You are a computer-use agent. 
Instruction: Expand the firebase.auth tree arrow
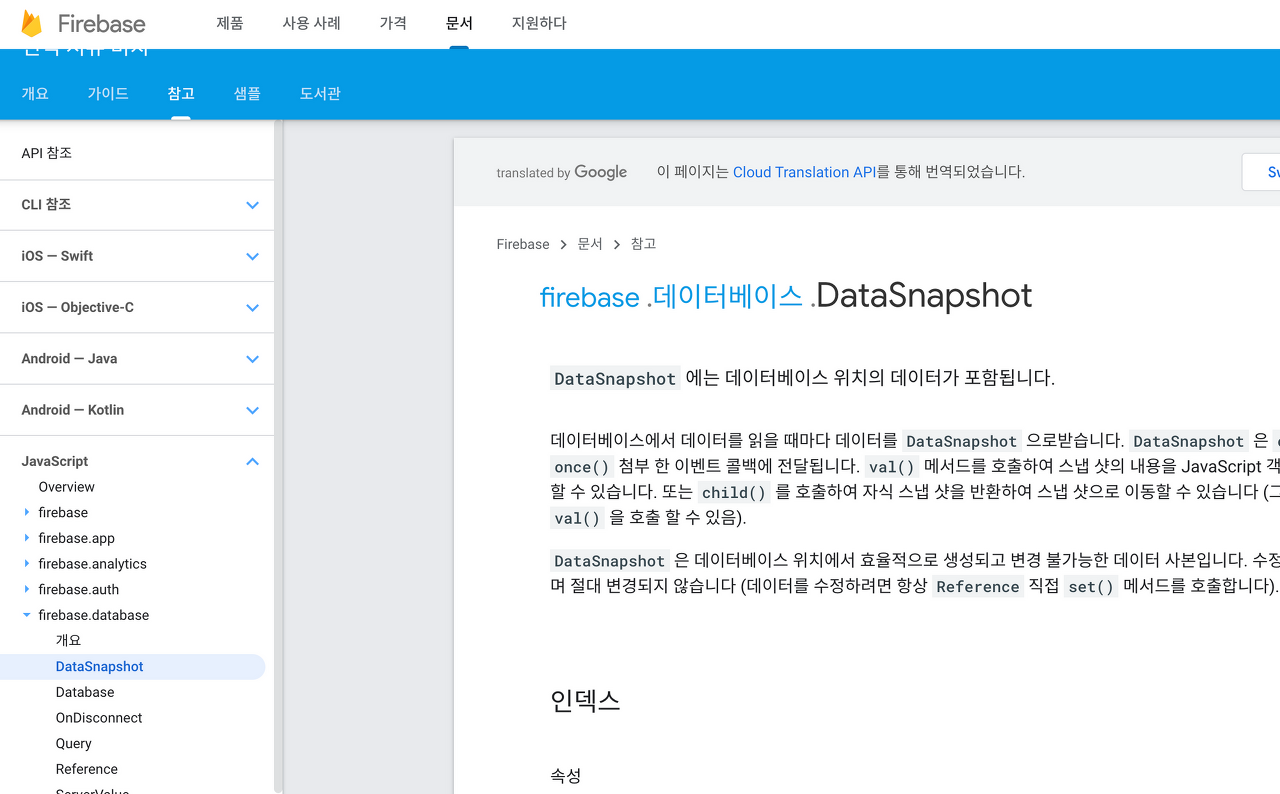[x=27, y=589]
